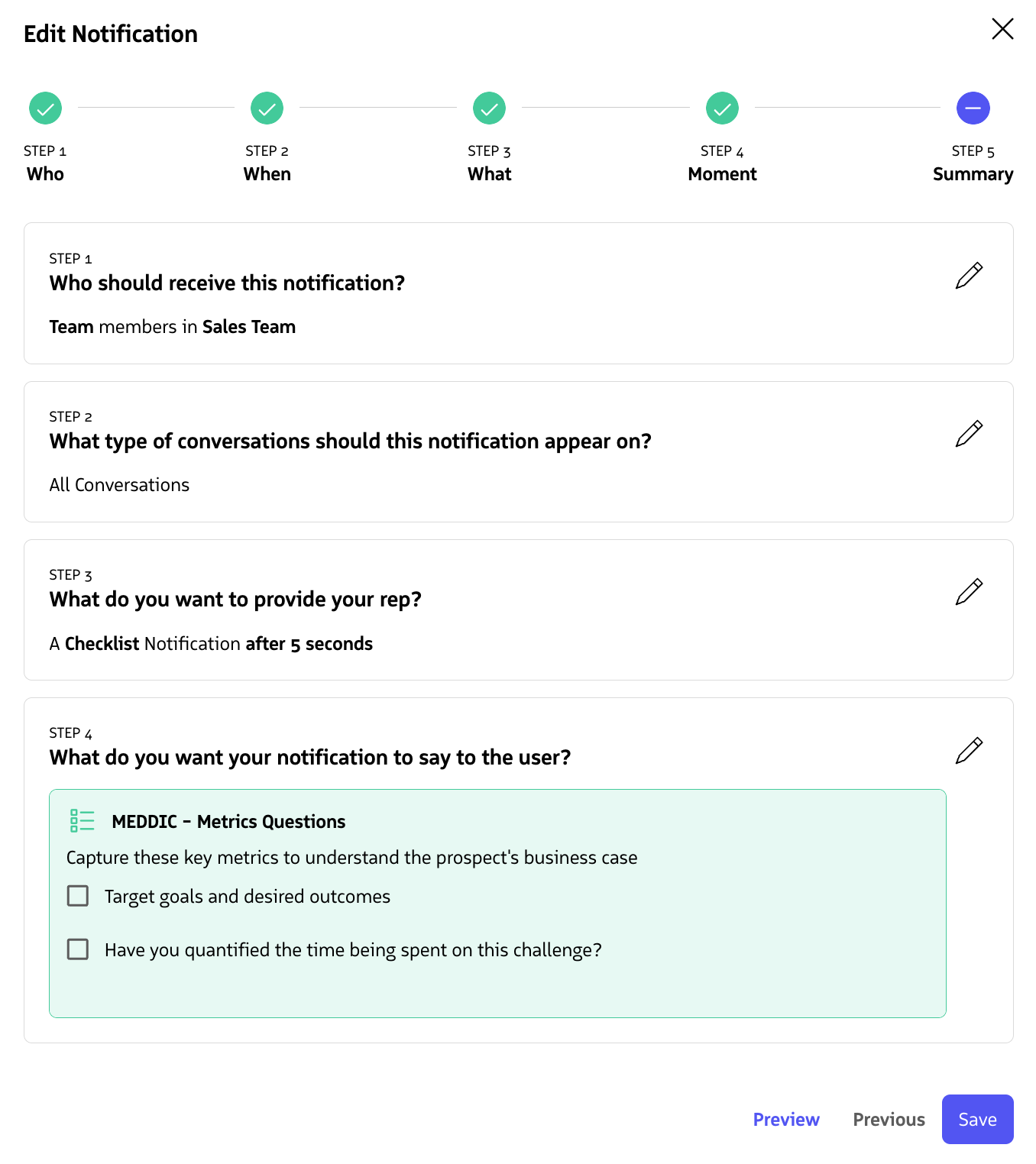
Task: Click the Previous button
Action: 888,1119
